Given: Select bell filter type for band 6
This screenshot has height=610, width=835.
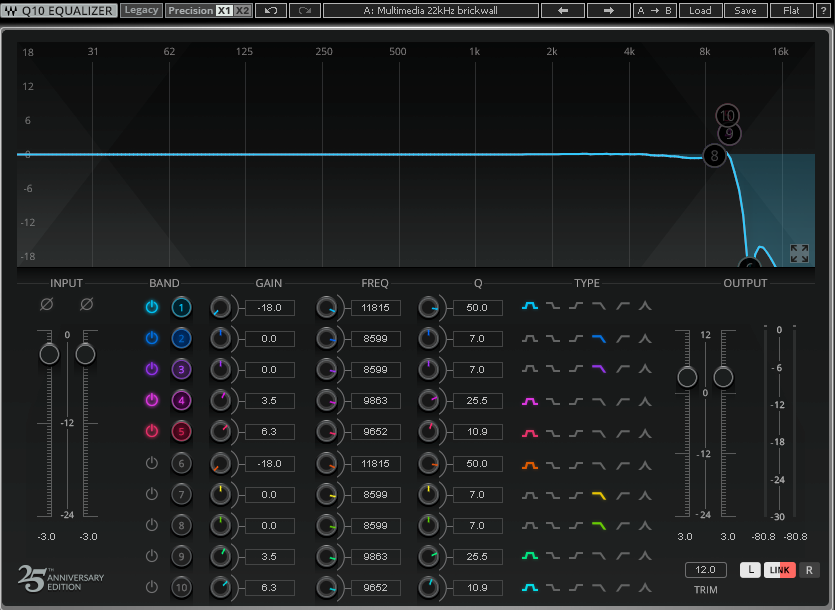Looking at the screenshot, I should [530, 466].
